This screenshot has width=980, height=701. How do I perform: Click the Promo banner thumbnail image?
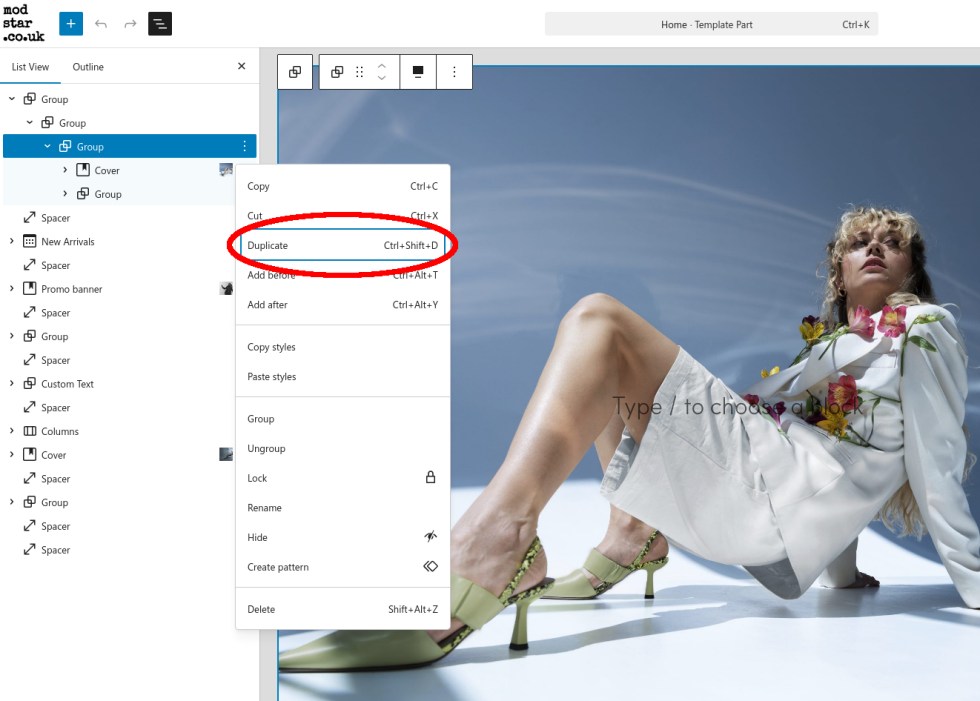[226, 289]
